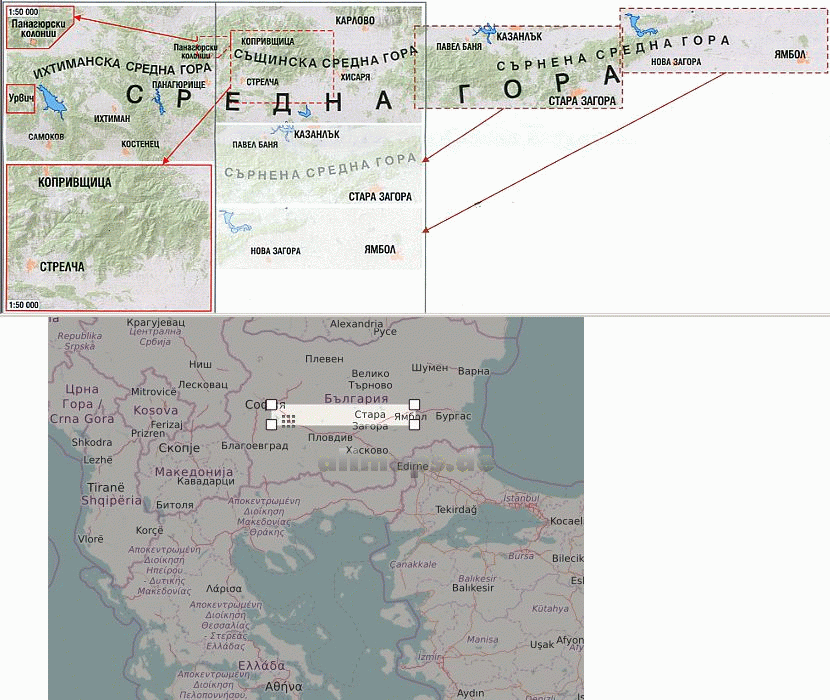Image resolution: width=830 pixels, height=700 pixels.
Task: Click the bottom-left resize handle of selection box
Action: (x=271, y=425)
